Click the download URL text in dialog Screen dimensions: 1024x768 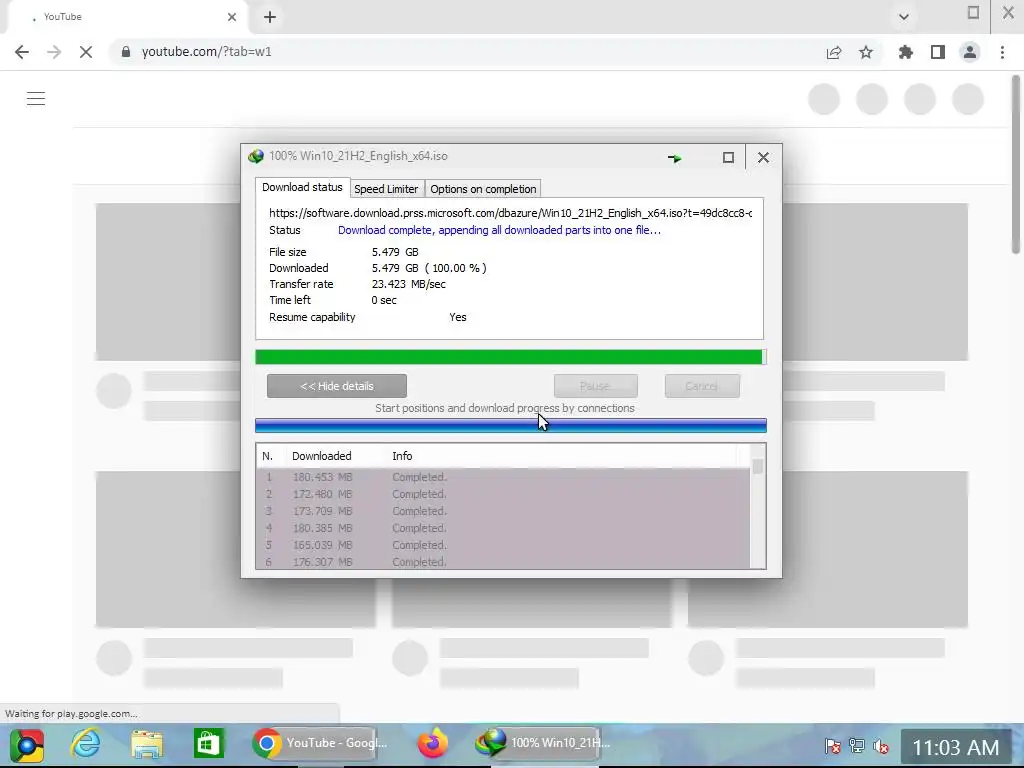(510, 213)
